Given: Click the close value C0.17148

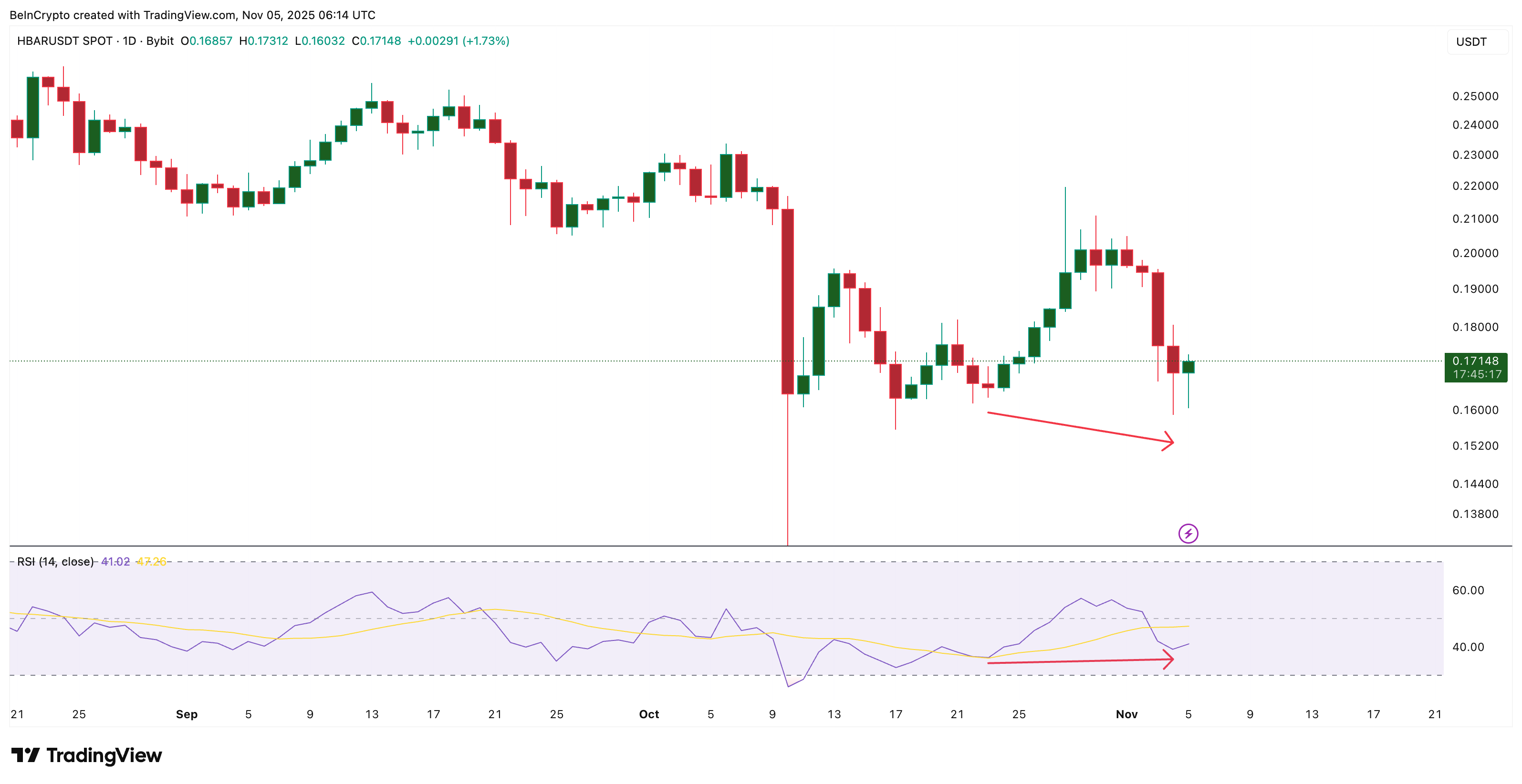Looking at the screenshot, I should coord(377,41).
